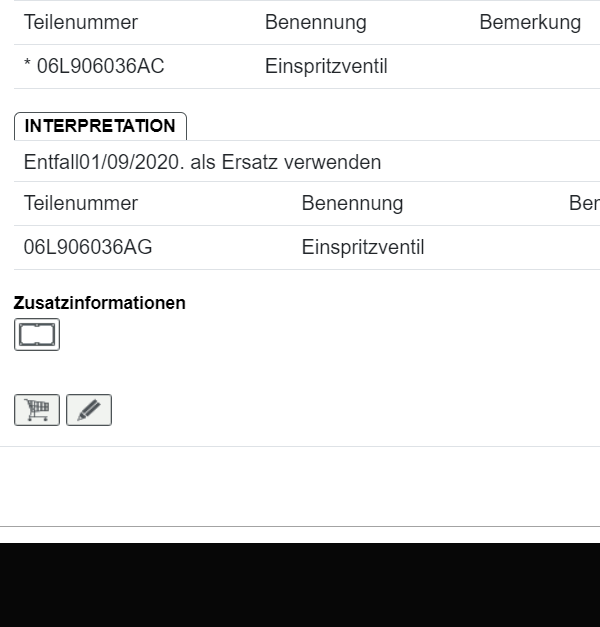Click Einspritzventil in the 06L906036AC row
The width and height of the screenshot is (600, 627).
pos(326,67)
